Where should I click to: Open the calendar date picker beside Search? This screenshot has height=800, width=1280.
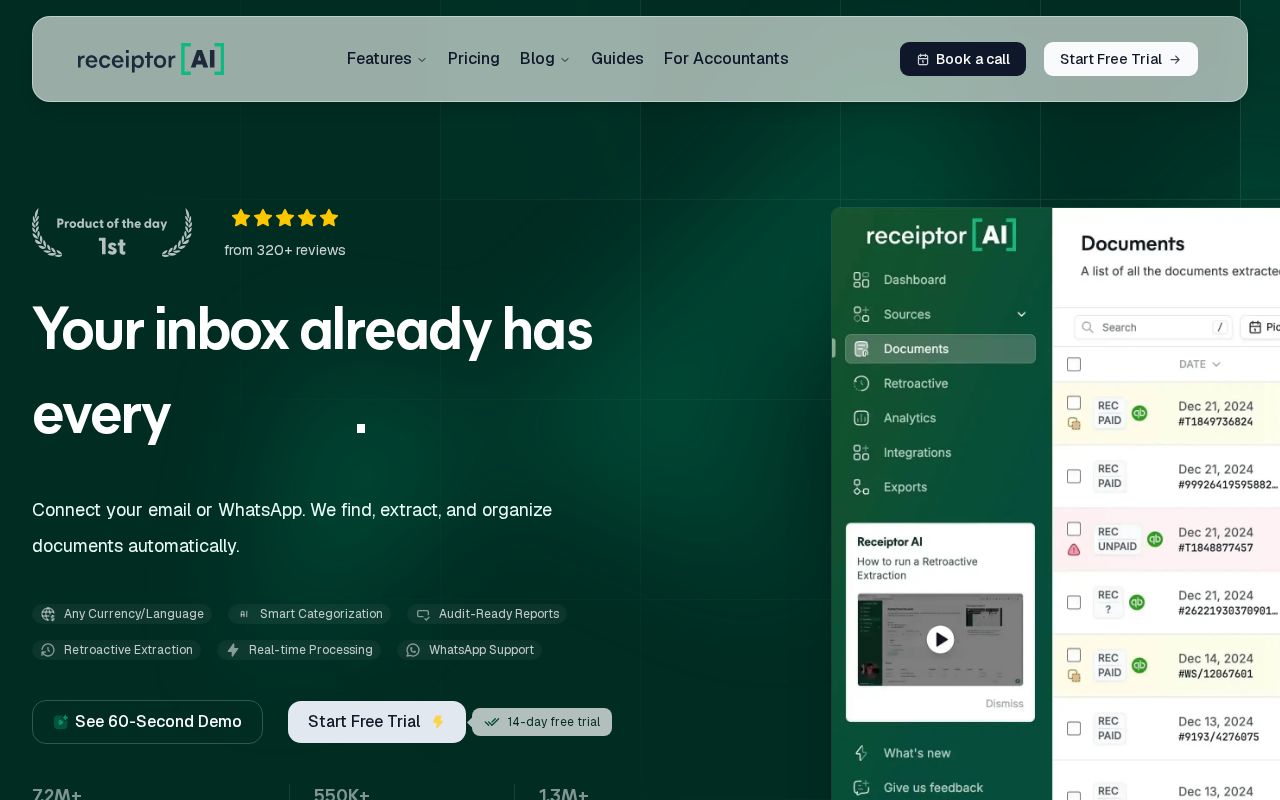click(1262, 327)
